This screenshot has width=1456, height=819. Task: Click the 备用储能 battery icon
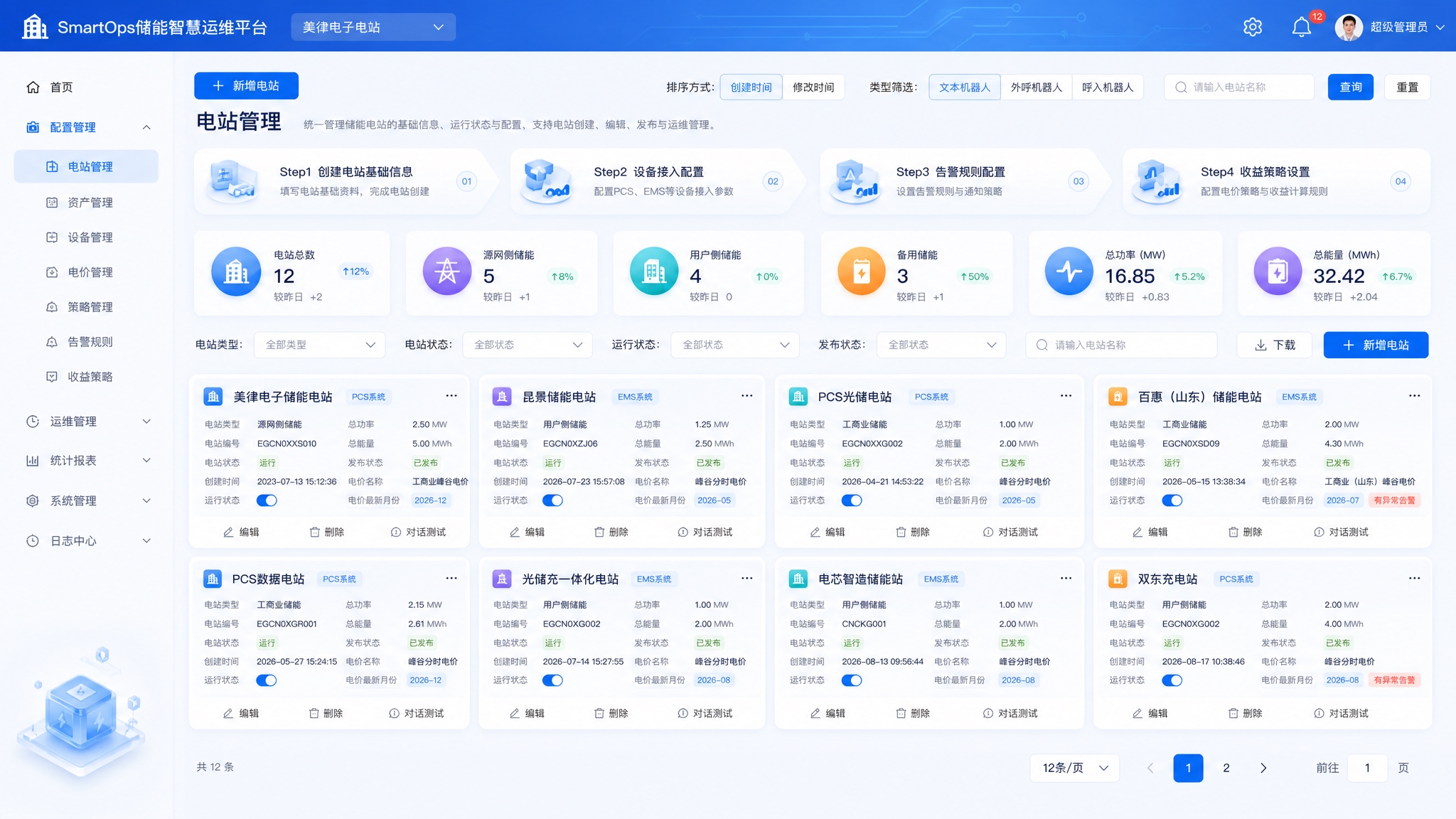862,272
